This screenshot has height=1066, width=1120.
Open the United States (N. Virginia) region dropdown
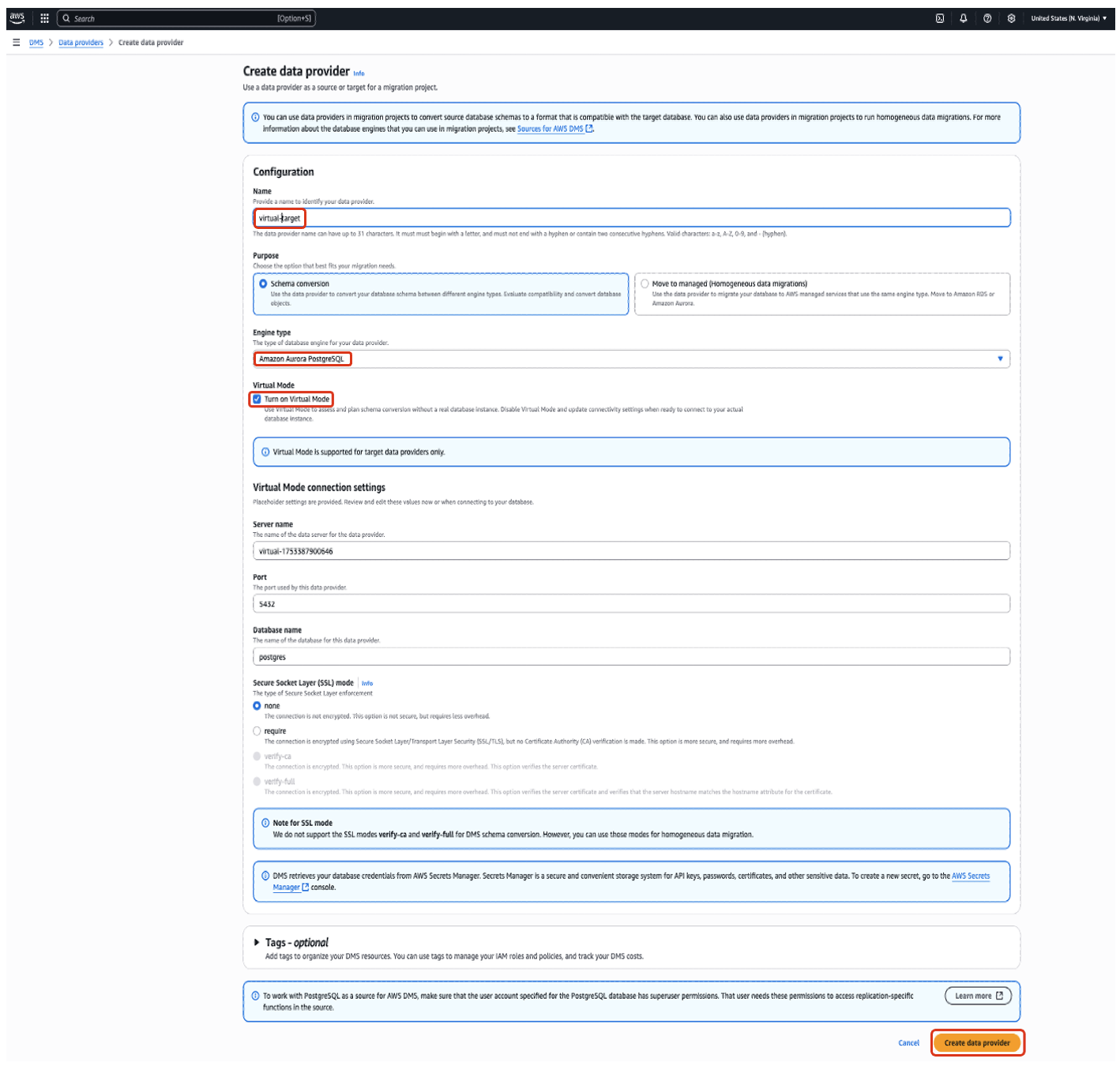(1069, 18)
